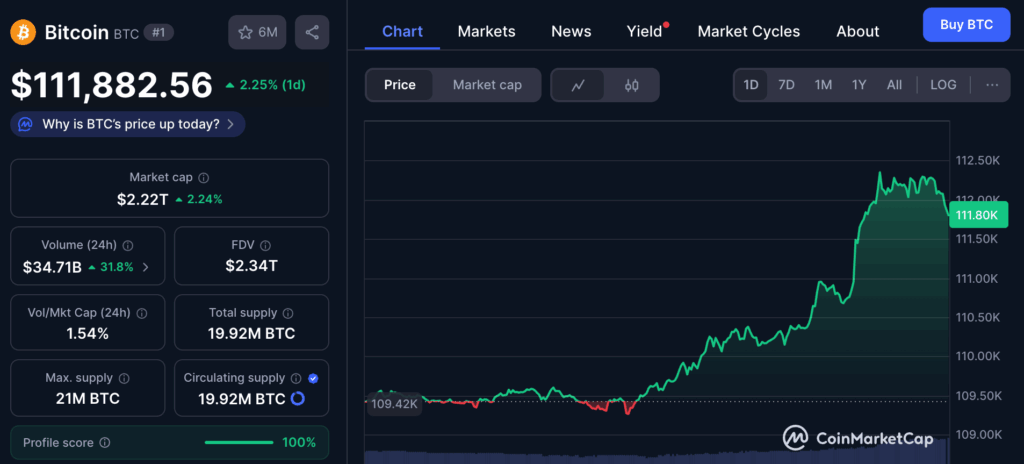
Task: Toggle the LOG scale option
Action: point(943,85)
